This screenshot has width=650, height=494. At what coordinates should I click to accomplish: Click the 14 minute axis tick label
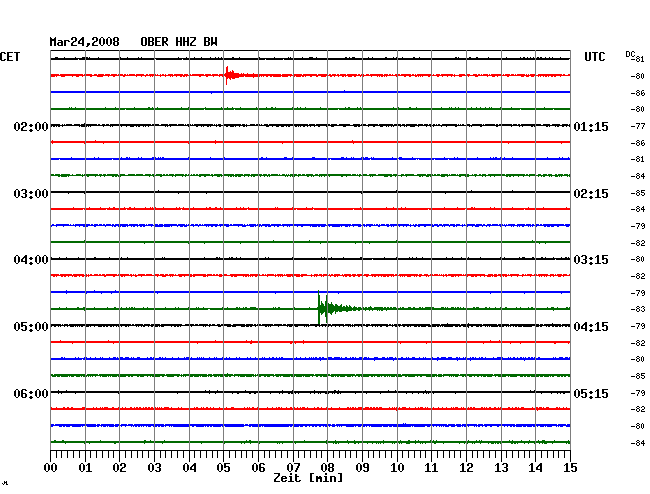536,467
